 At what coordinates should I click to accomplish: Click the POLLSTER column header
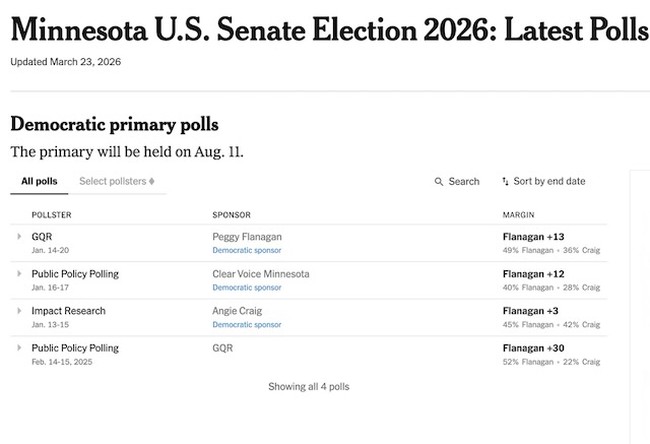(51, 215)
